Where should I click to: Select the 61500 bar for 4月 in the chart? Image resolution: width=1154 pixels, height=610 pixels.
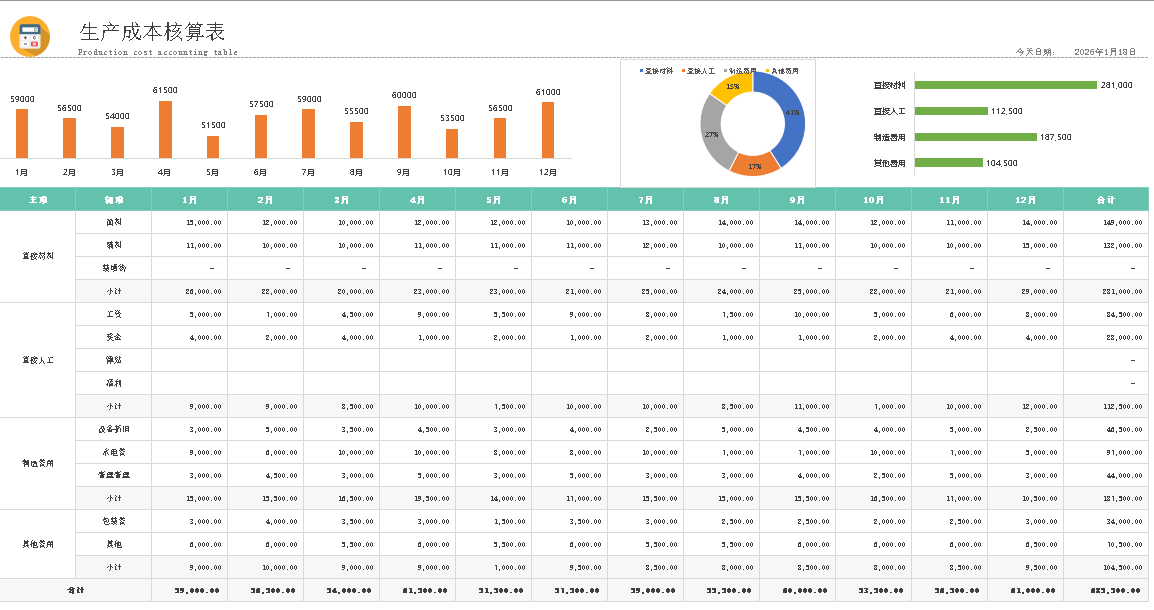click(x=165, y=129)
